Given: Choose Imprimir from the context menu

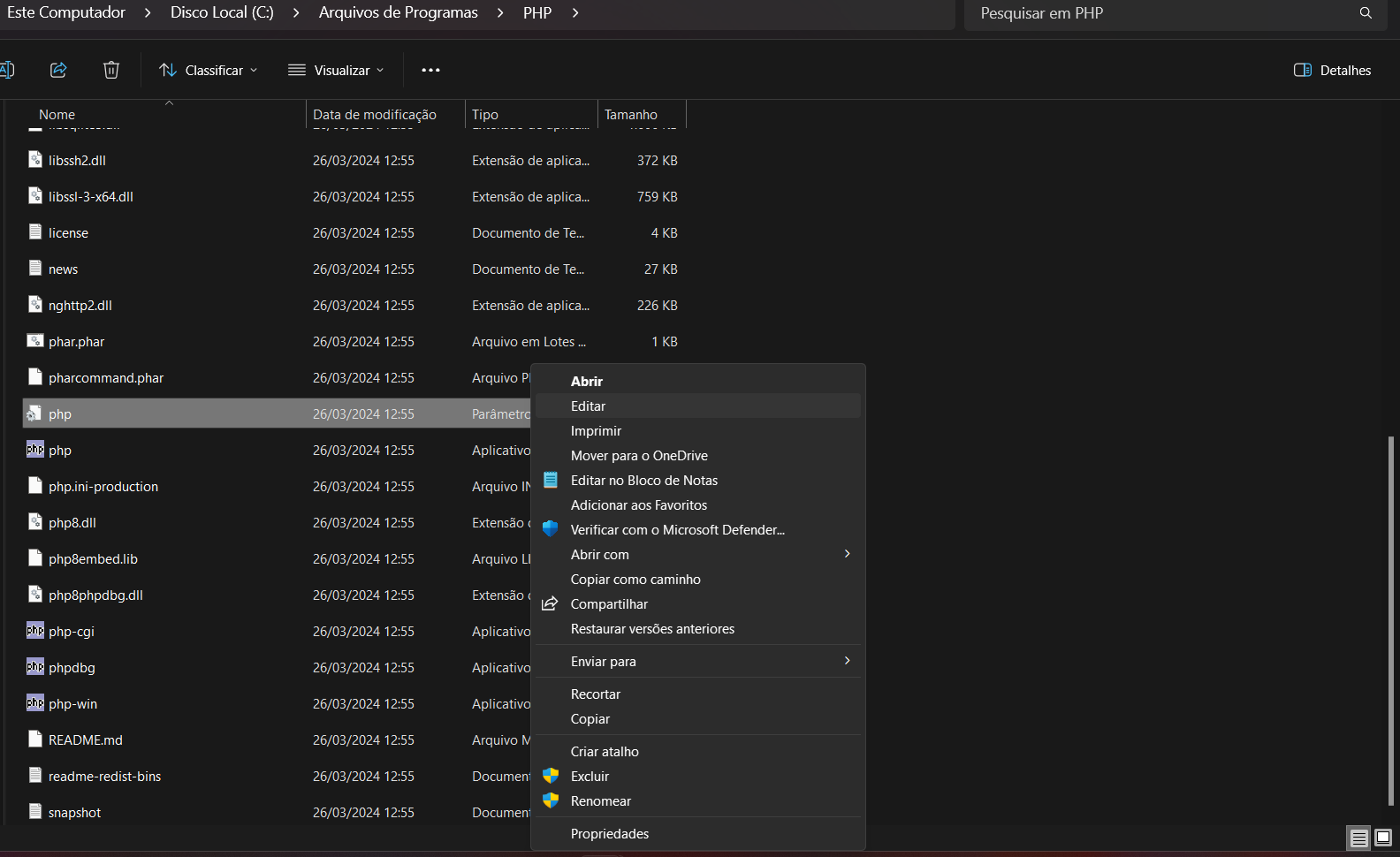Looking at the screenshot, I should (698, 430).
